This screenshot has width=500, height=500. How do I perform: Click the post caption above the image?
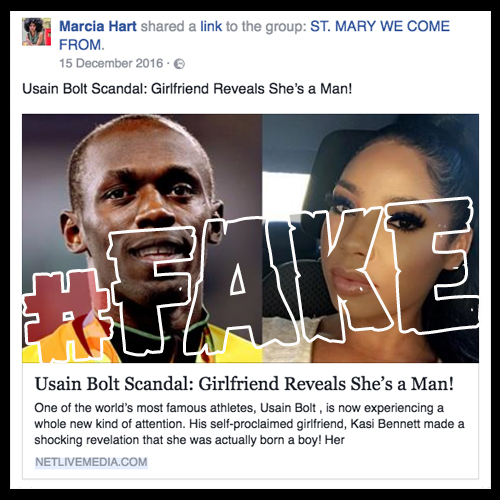[187, 89]
